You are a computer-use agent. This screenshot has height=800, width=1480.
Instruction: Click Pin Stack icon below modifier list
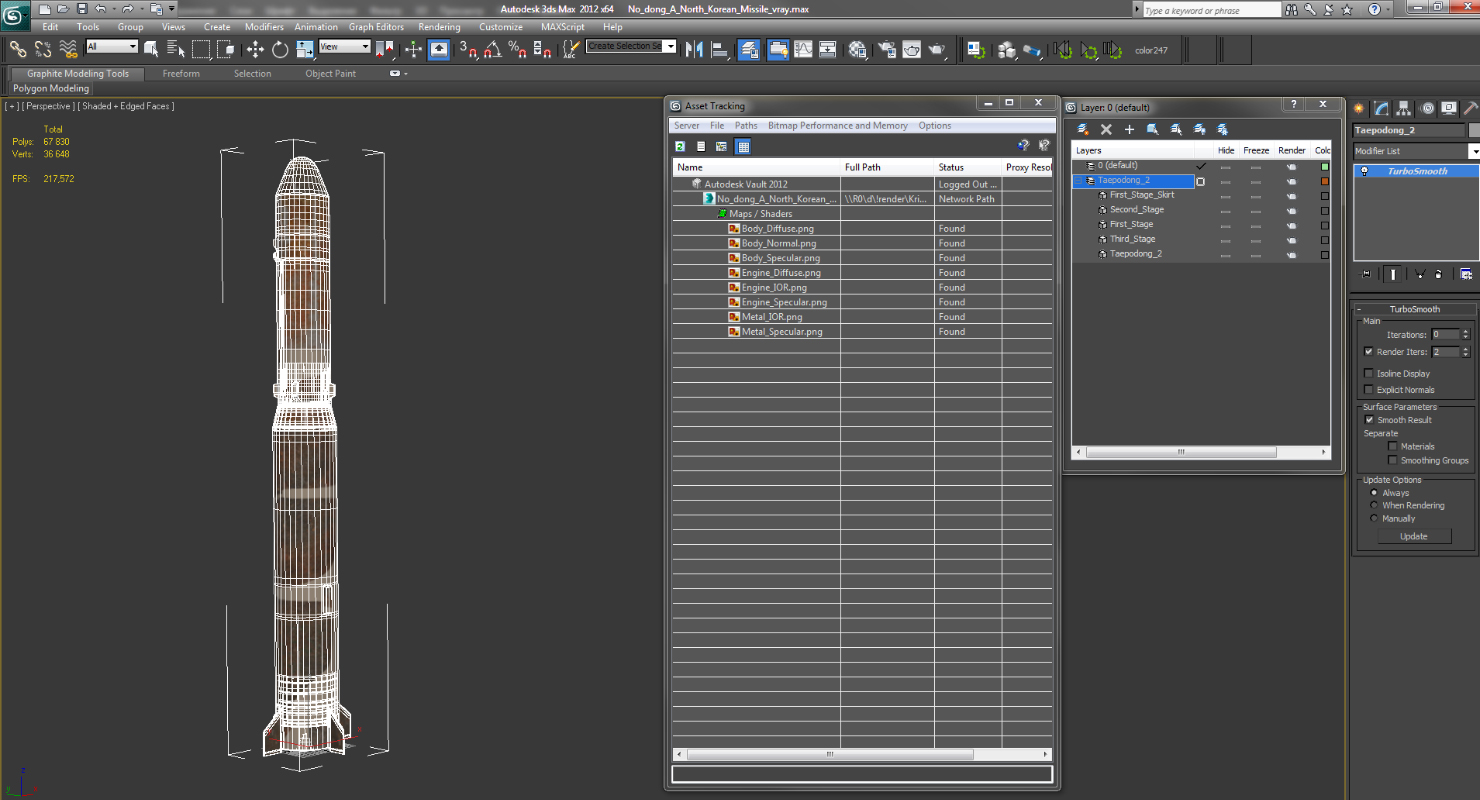click(x=1366, y=274)
